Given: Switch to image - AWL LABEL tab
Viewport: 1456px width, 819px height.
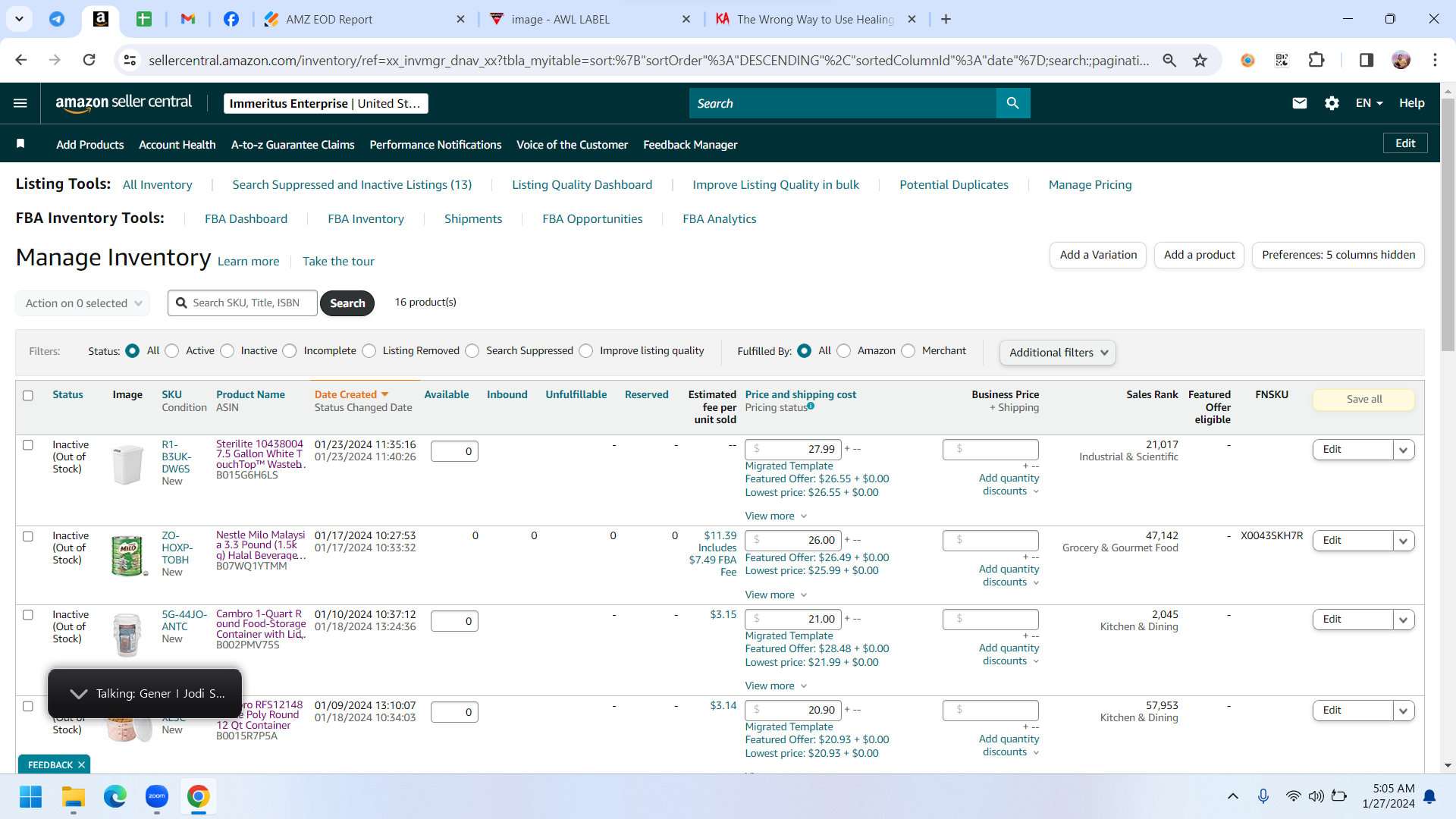Looking at the screenshot, I should click(x=589, y=19).
